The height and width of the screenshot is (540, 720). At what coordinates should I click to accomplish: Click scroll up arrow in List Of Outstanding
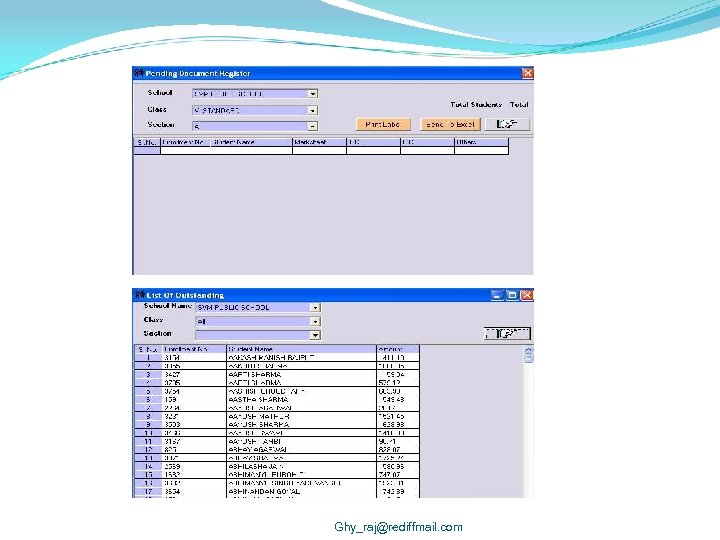pos(529,350)
